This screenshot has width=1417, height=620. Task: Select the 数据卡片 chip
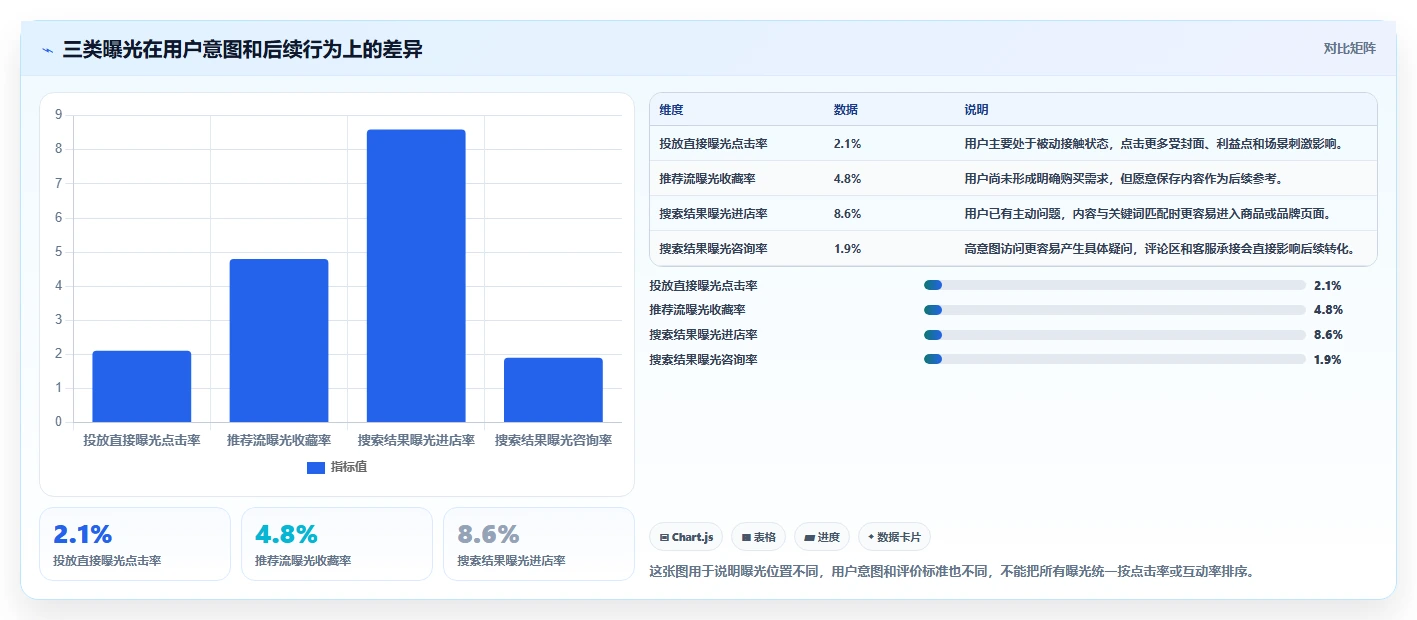coord(894,537)
